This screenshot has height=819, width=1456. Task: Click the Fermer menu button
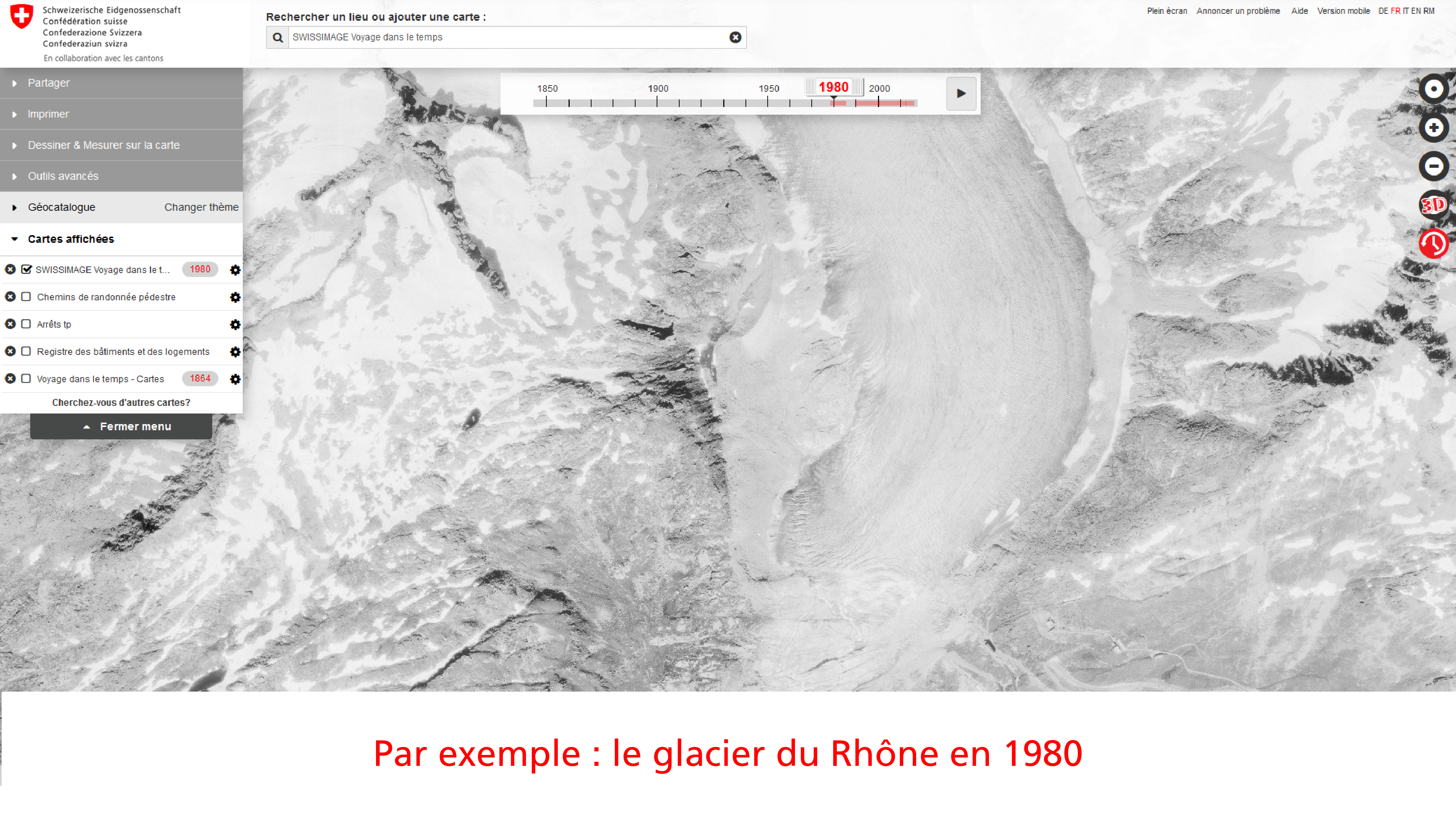[x=121, y=427]
